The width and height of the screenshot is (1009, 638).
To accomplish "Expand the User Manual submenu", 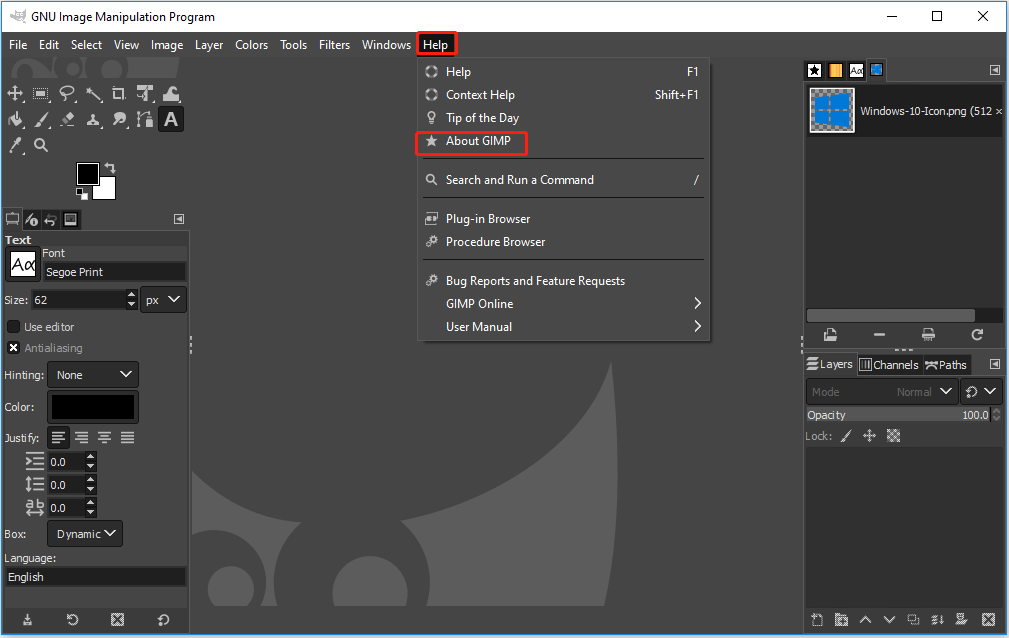I will tap(564, 326).
